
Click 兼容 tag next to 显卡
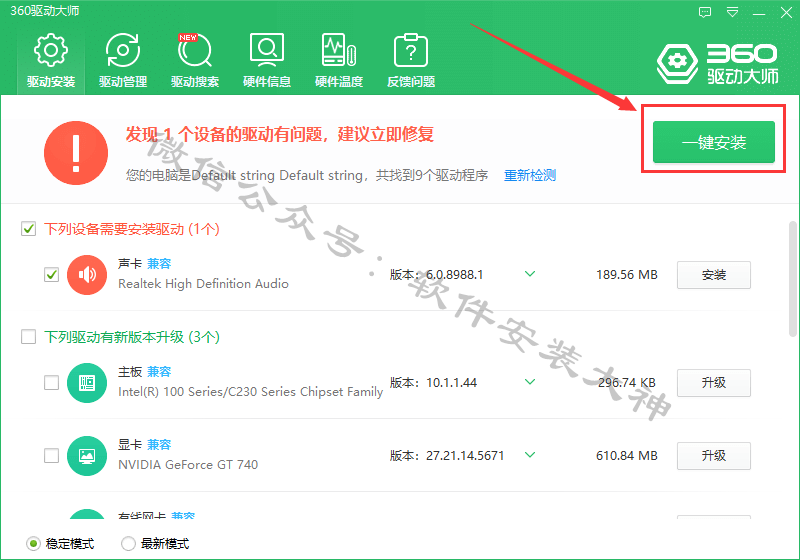pyautogui.click(x=159, y=445)
